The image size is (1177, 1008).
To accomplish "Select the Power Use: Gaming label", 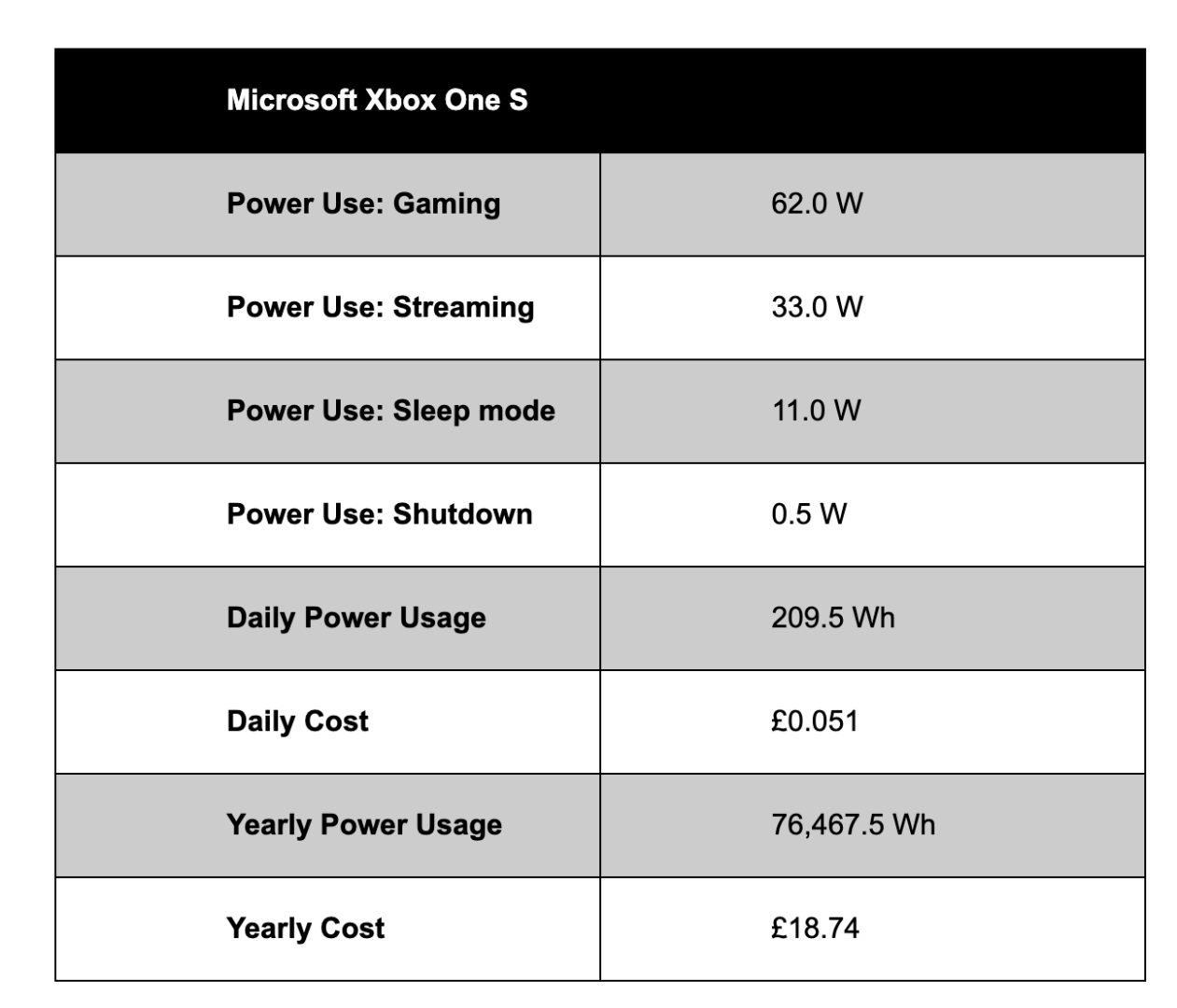I will pos(363,203).
